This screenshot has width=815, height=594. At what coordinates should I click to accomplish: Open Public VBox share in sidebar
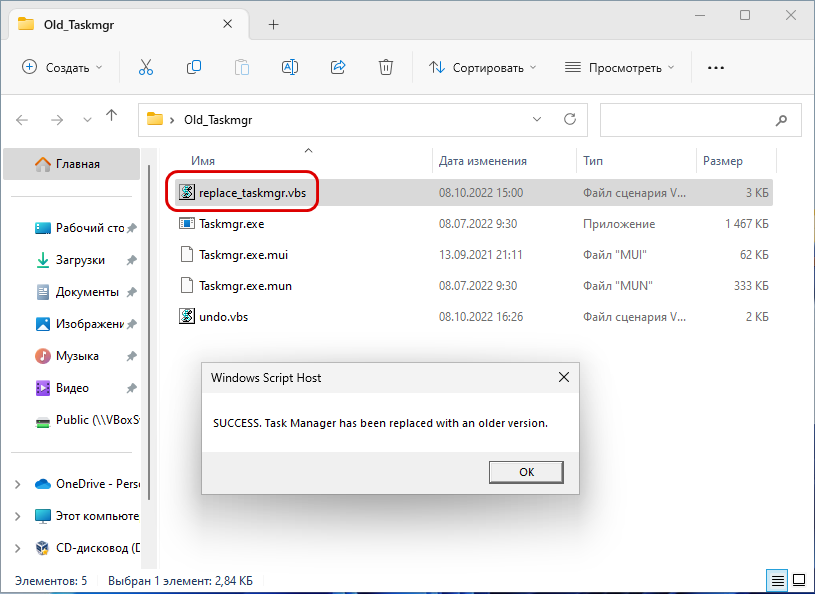(x=87, y=420)
